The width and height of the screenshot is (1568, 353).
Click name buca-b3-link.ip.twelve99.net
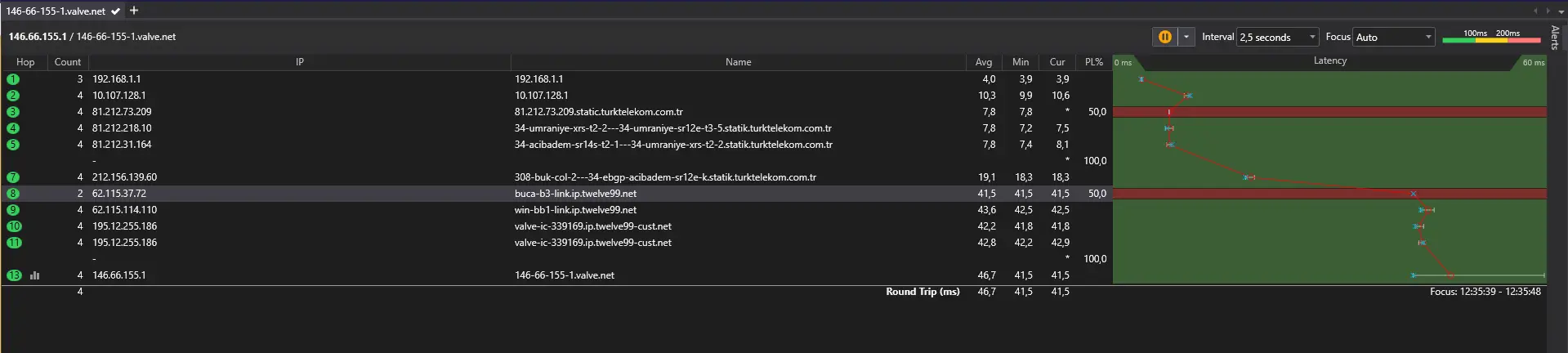[x=575, y=194]
